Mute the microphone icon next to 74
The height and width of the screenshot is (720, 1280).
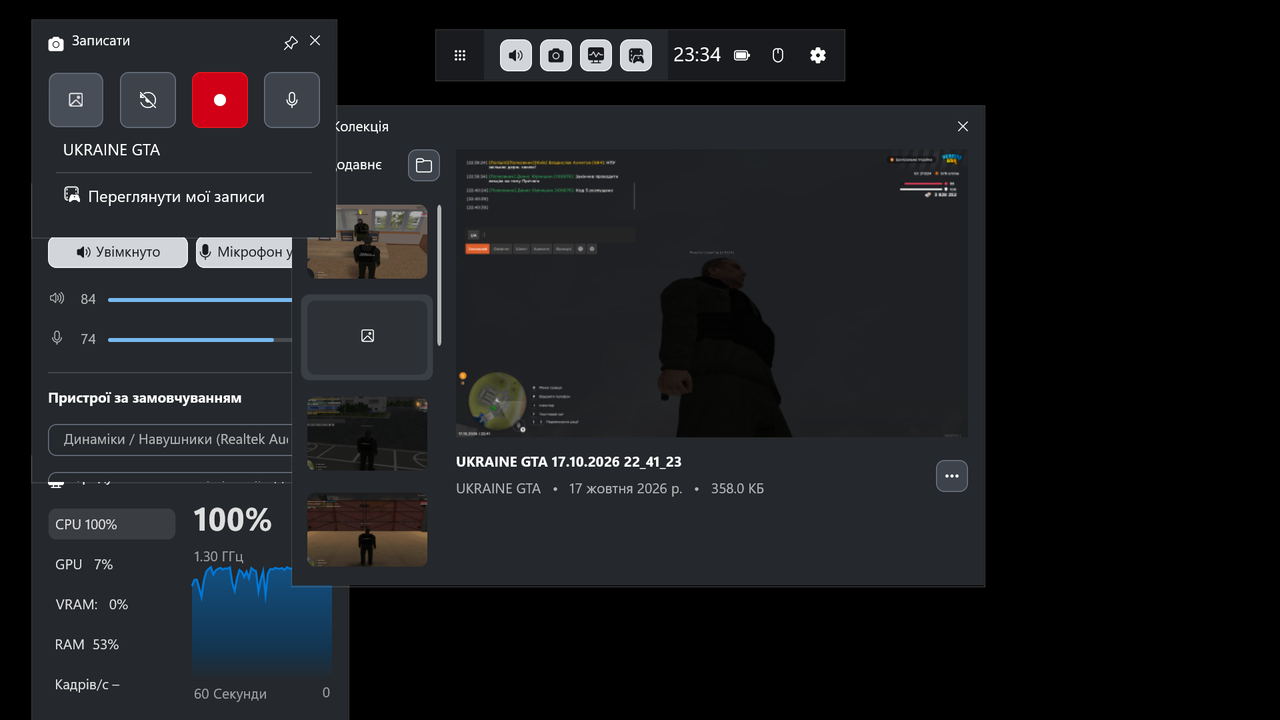57,339
